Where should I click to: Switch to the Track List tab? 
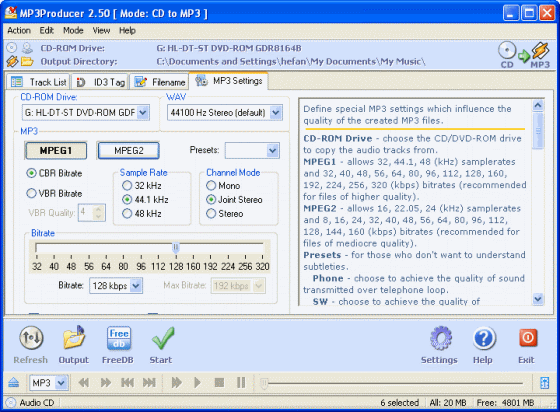[38, 82]
